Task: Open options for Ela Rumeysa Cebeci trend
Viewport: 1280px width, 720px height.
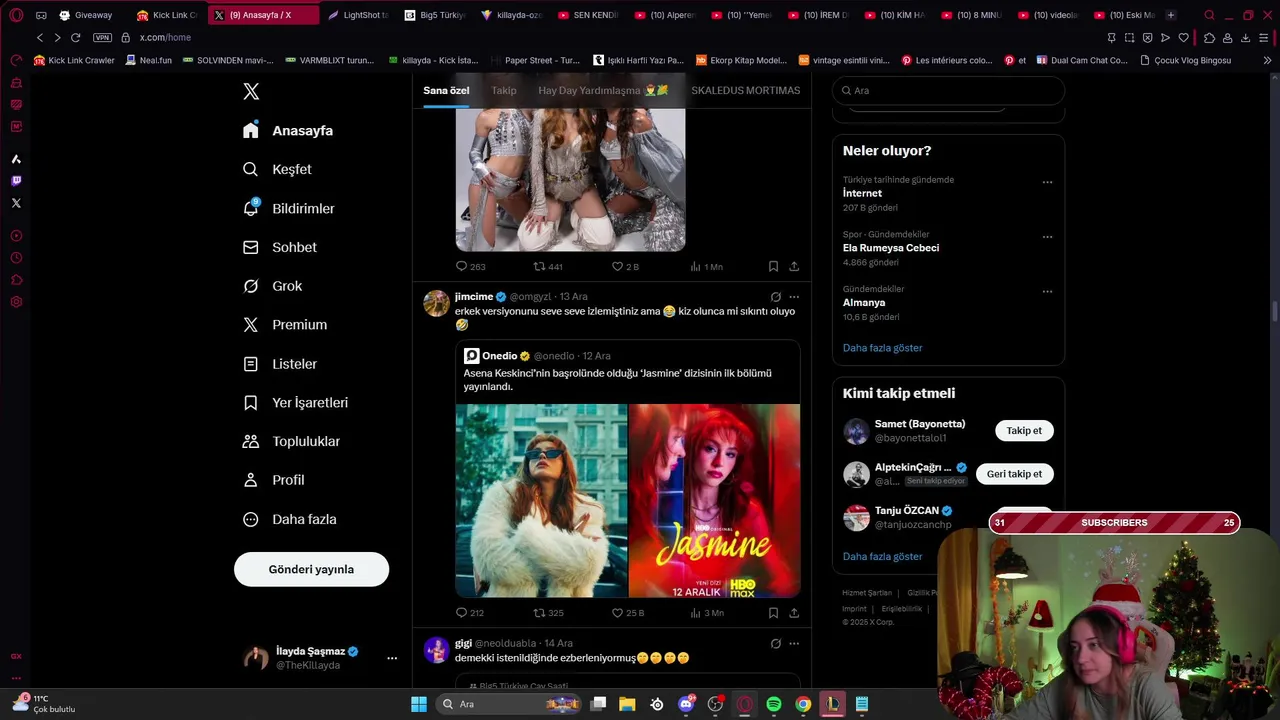Action: (x=1047, y=237)
